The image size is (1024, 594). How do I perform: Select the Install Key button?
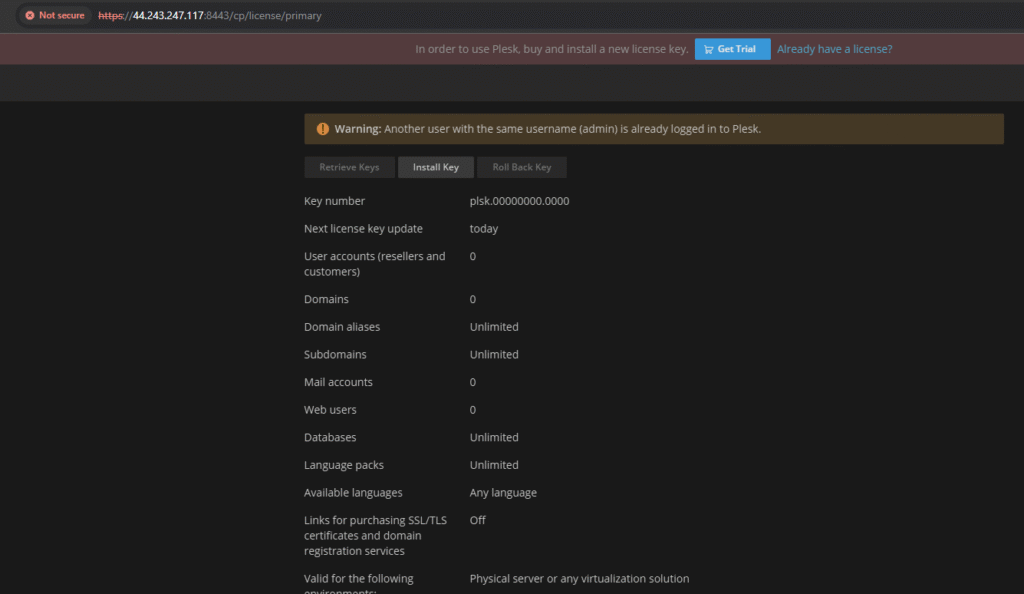point(435,167)
